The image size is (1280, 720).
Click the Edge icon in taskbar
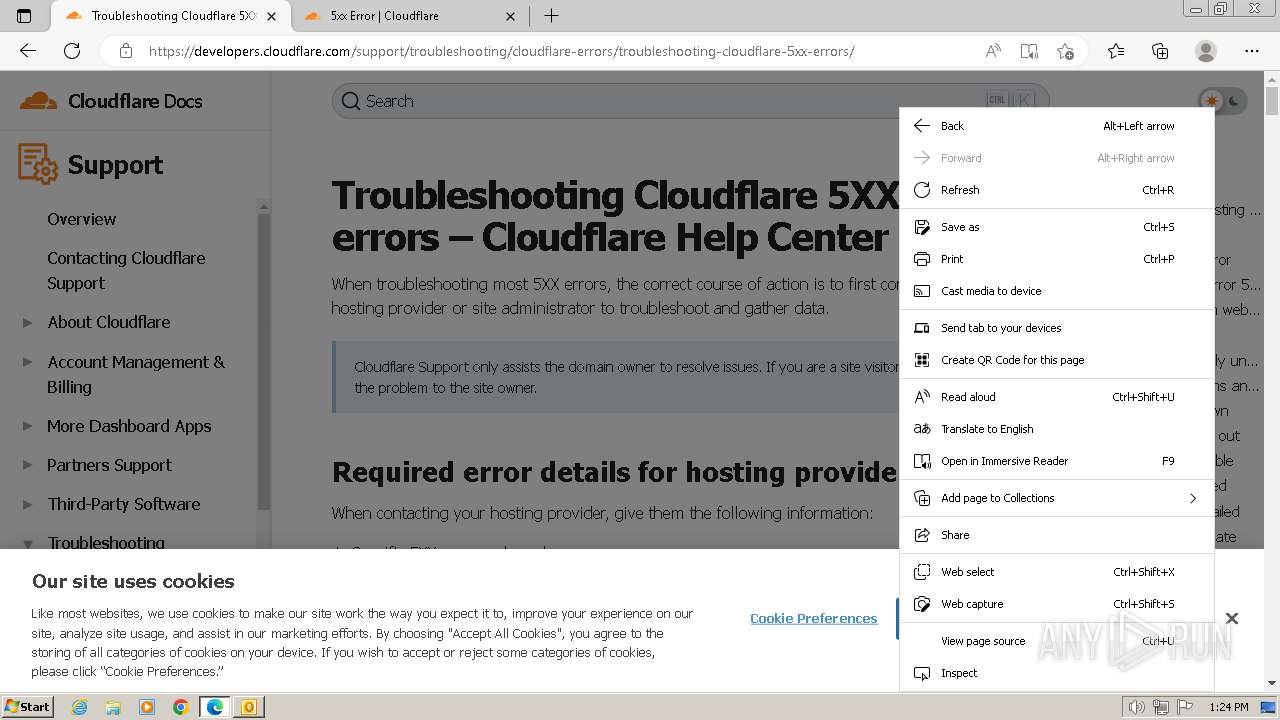[215, 707]
